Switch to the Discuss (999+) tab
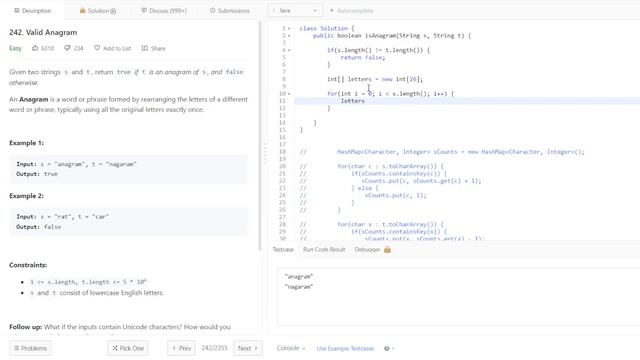Screen dimensions: 640x360 pos(164,11)
